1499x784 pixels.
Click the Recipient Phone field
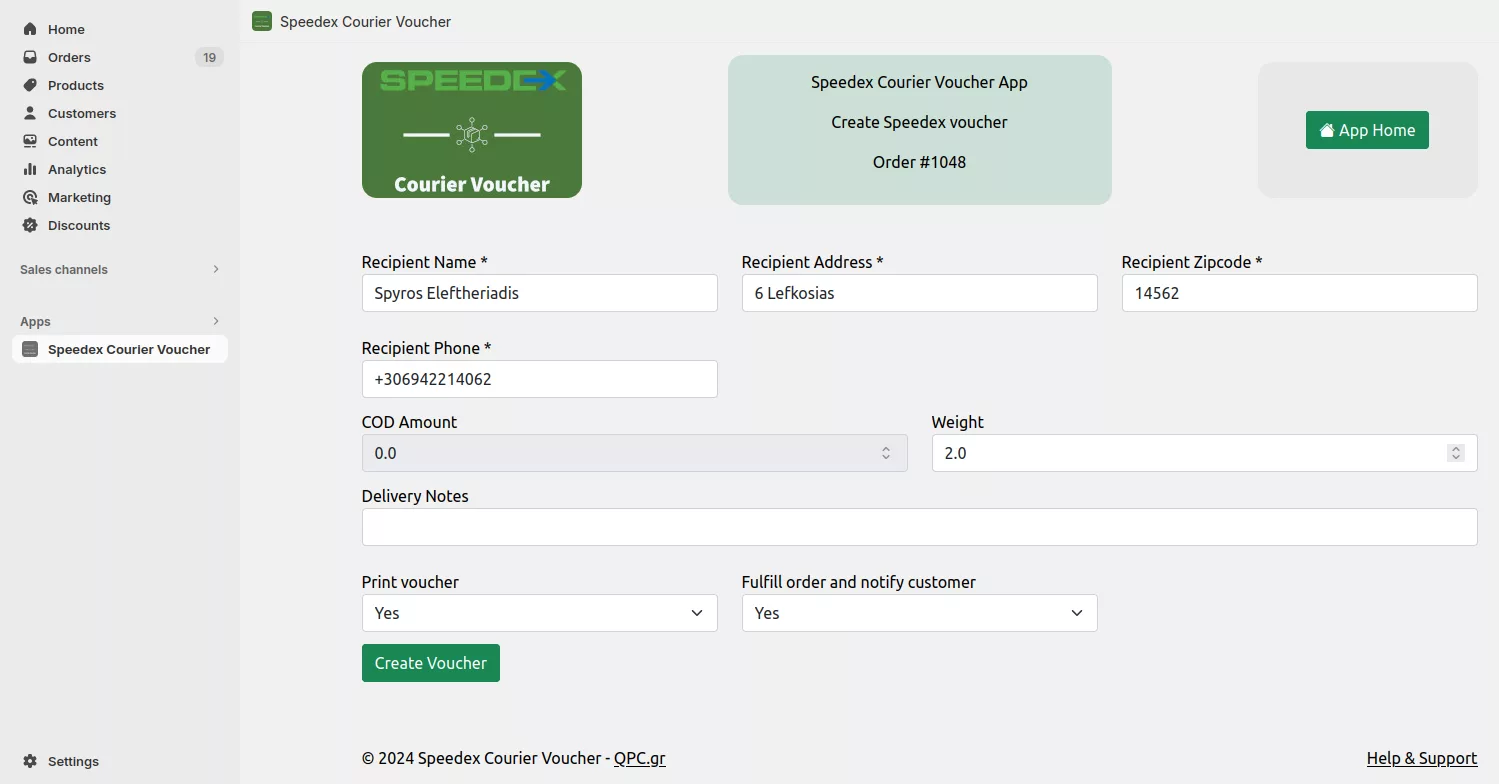pos(540,379)
